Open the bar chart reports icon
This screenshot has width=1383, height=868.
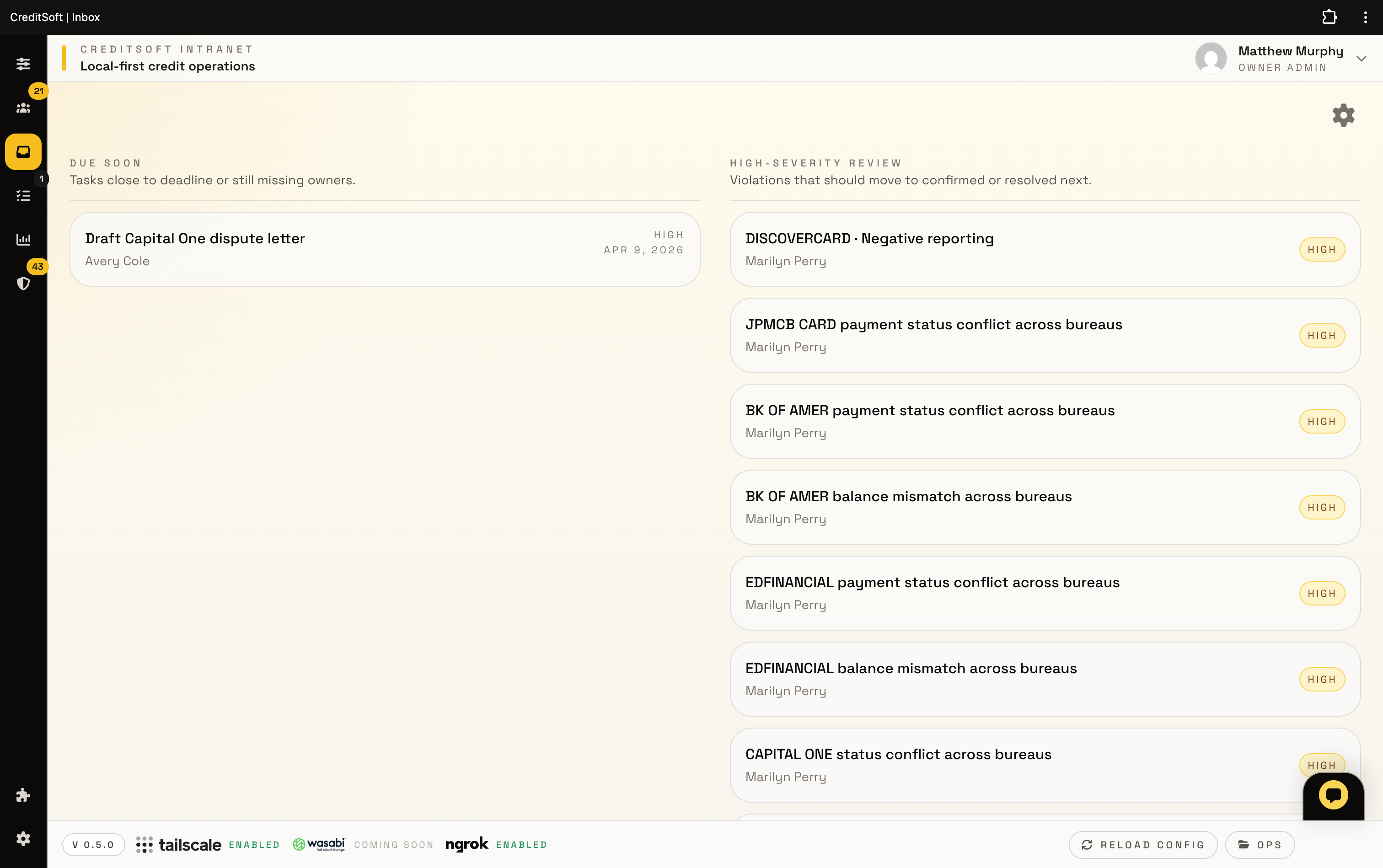[x=23, y=239]
